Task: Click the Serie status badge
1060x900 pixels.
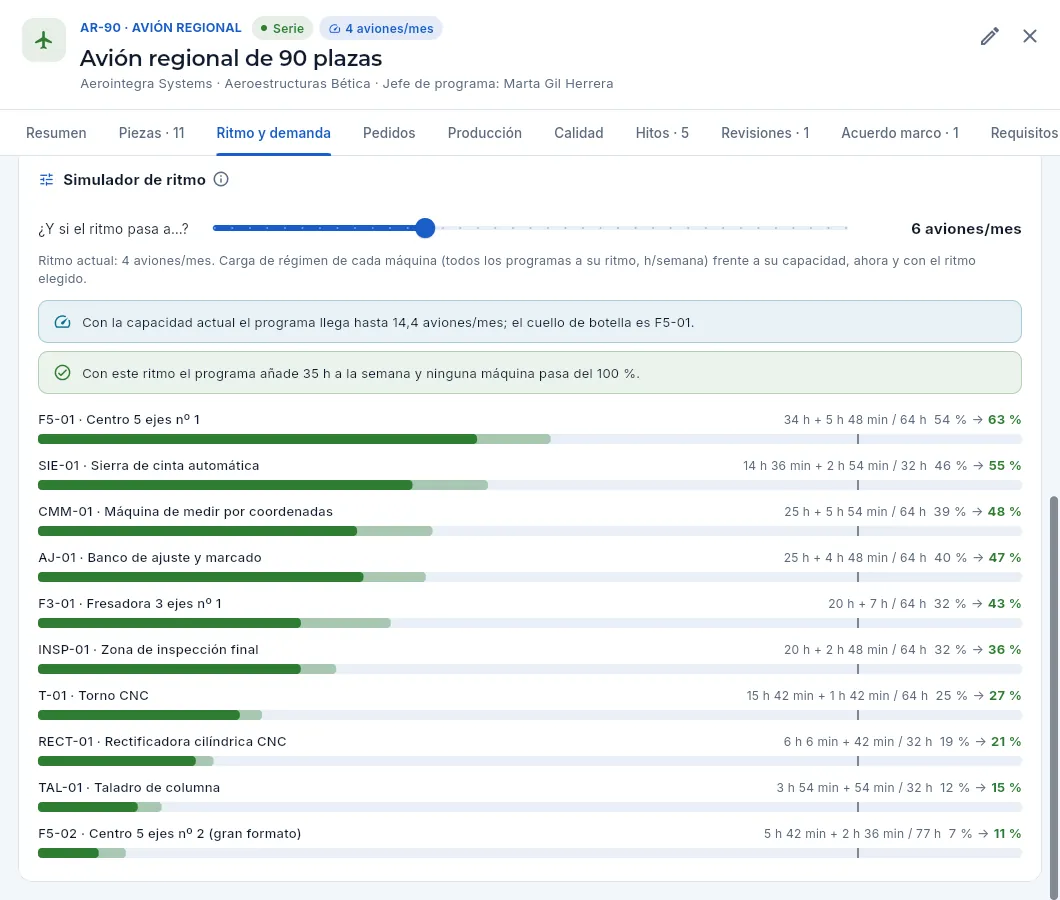Action: tap(283, 28)
